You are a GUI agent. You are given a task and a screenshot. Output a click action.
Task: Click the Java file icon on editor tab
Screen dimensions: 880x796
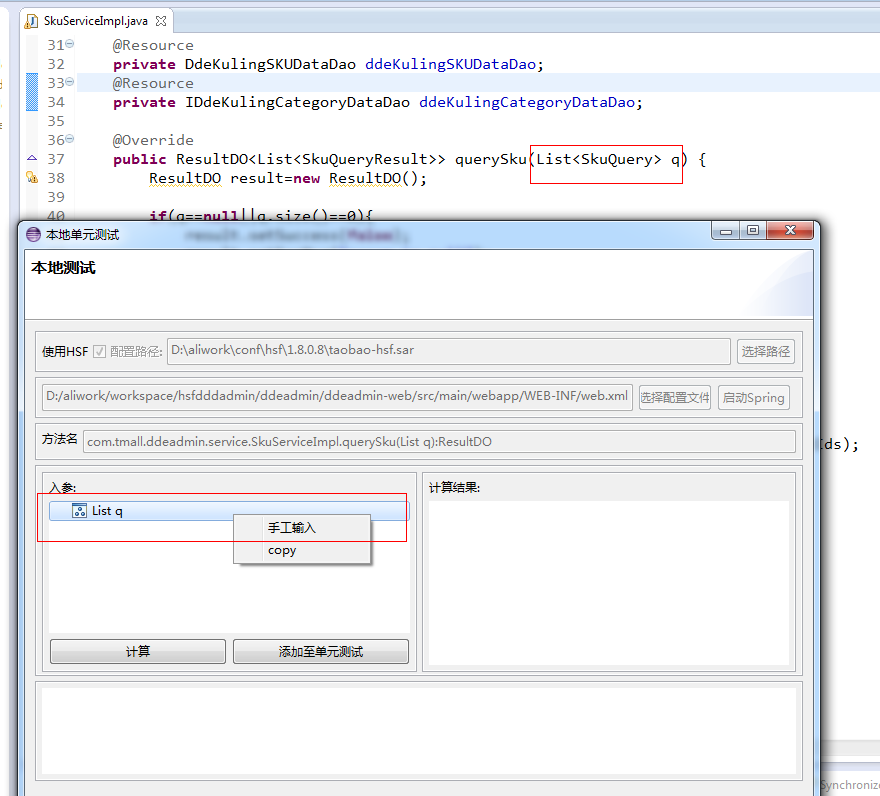pyautogui.click(x=31, y=21)
